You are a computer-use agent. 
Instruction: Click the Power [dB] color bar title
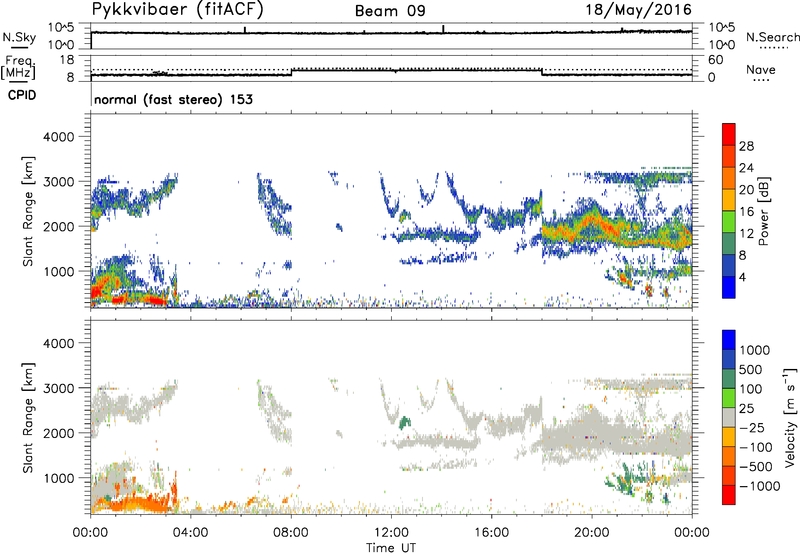tap(764, 211)
